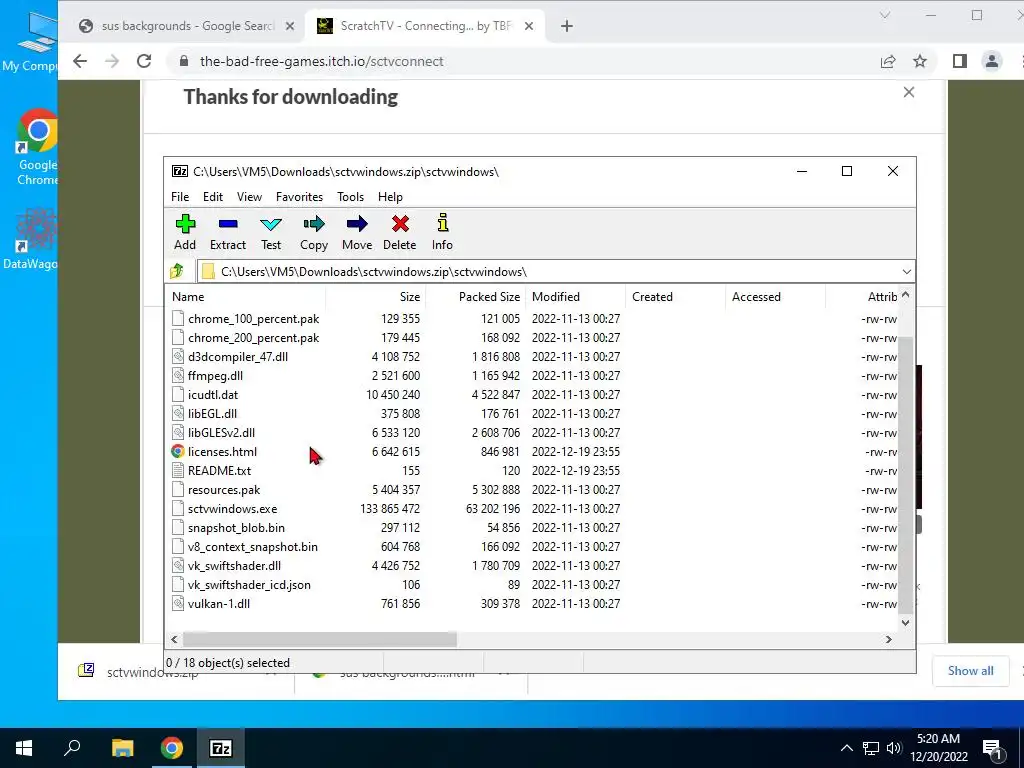Select the README.txt file icon
The image size is (1024, 768).
click(178, 470)
